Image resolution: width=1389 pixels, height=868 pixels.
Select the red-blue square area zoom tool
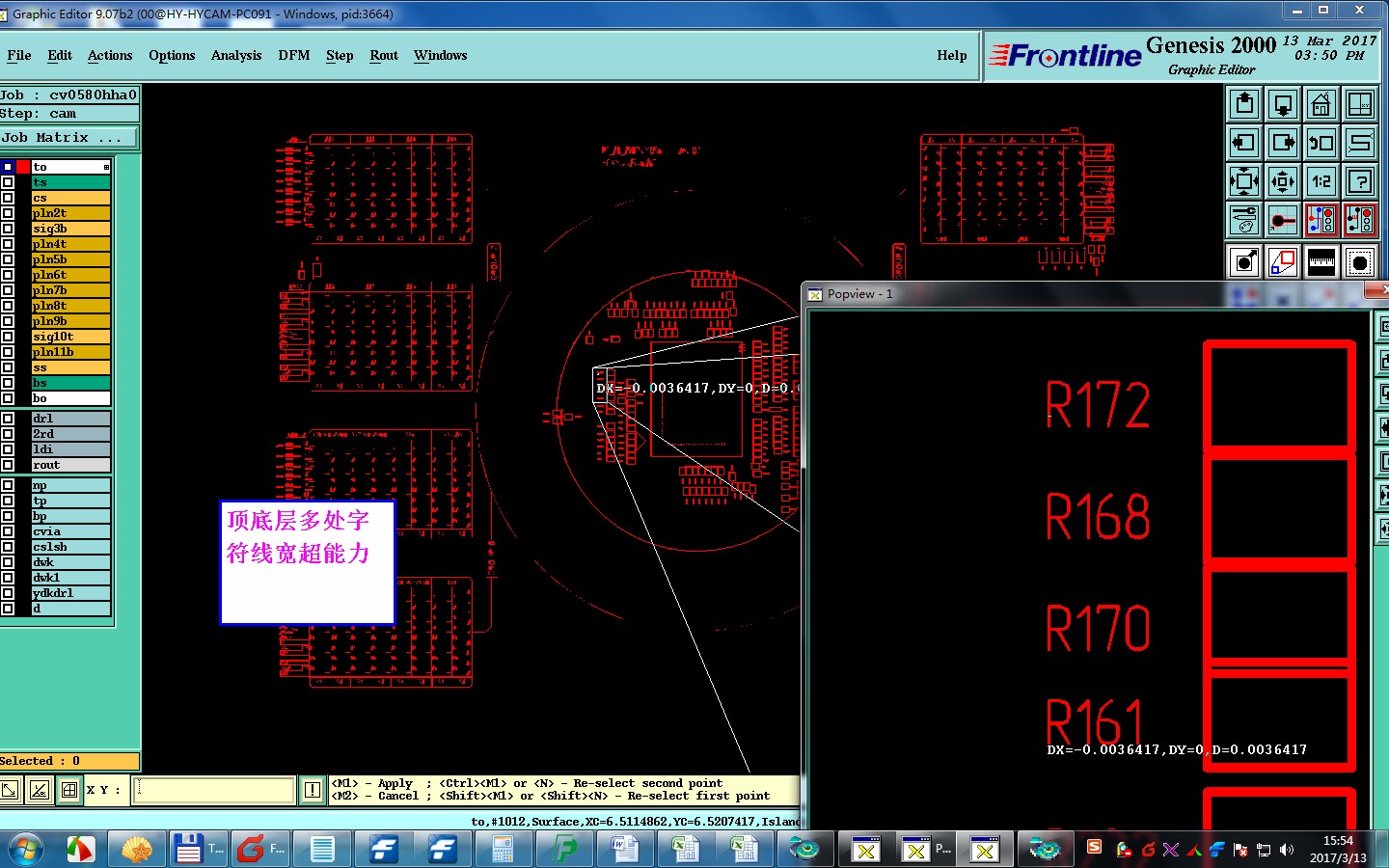pyautogui.click(x=1283, y=261)
